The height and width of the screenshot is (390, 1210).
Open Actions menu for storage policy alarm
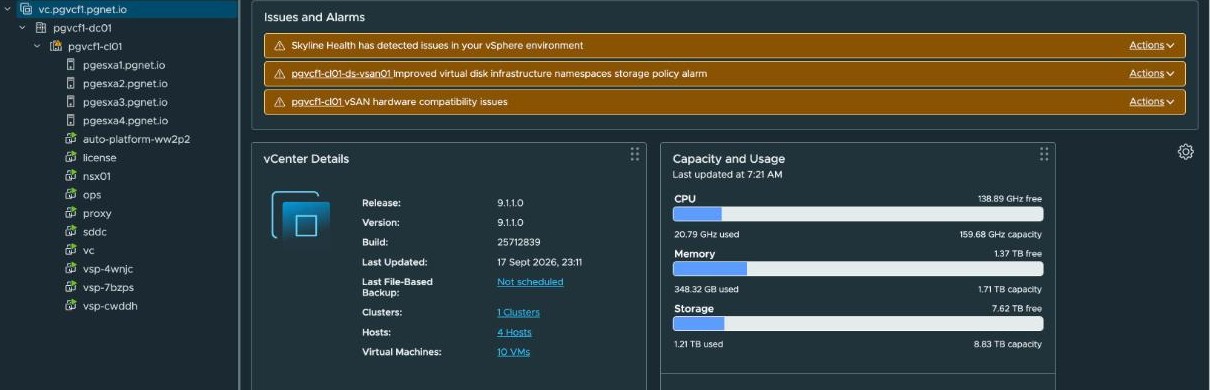pyautogui.click(x=1152, y=73)
